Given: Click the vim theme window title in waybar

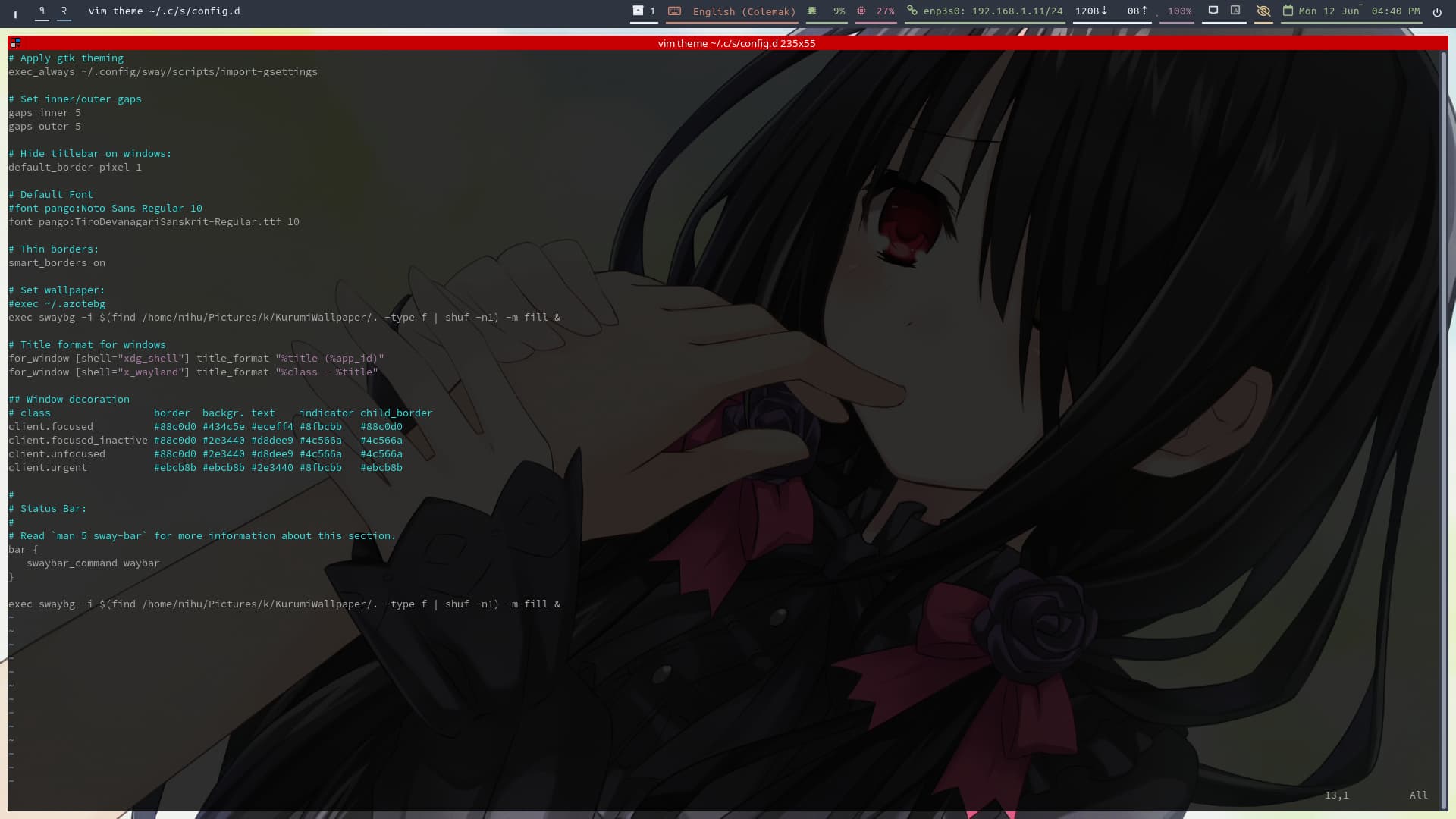Looking at the screenshot, I should point(164,11).
